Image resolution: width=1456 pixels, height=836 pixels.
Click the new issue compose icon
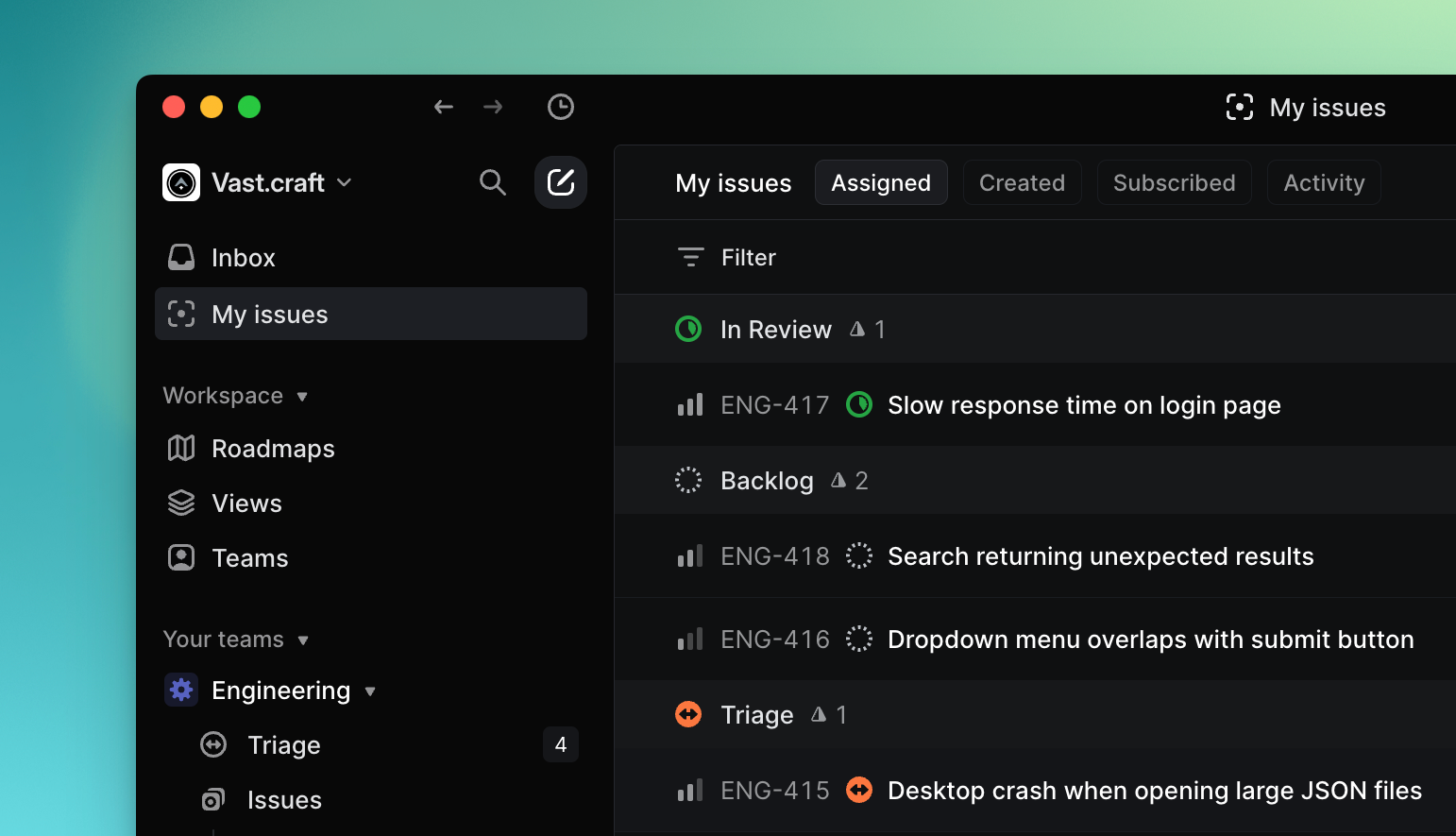coord(561,181)
